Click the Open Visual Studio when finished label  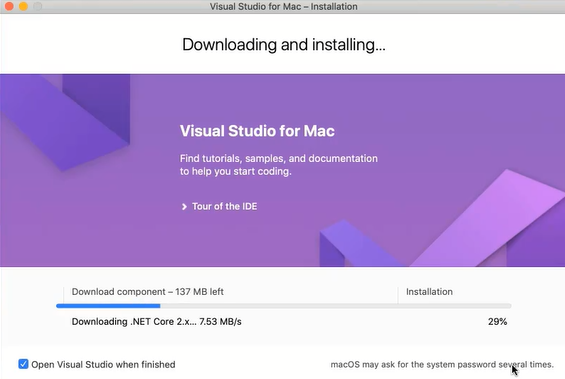[x=103, y=365]
